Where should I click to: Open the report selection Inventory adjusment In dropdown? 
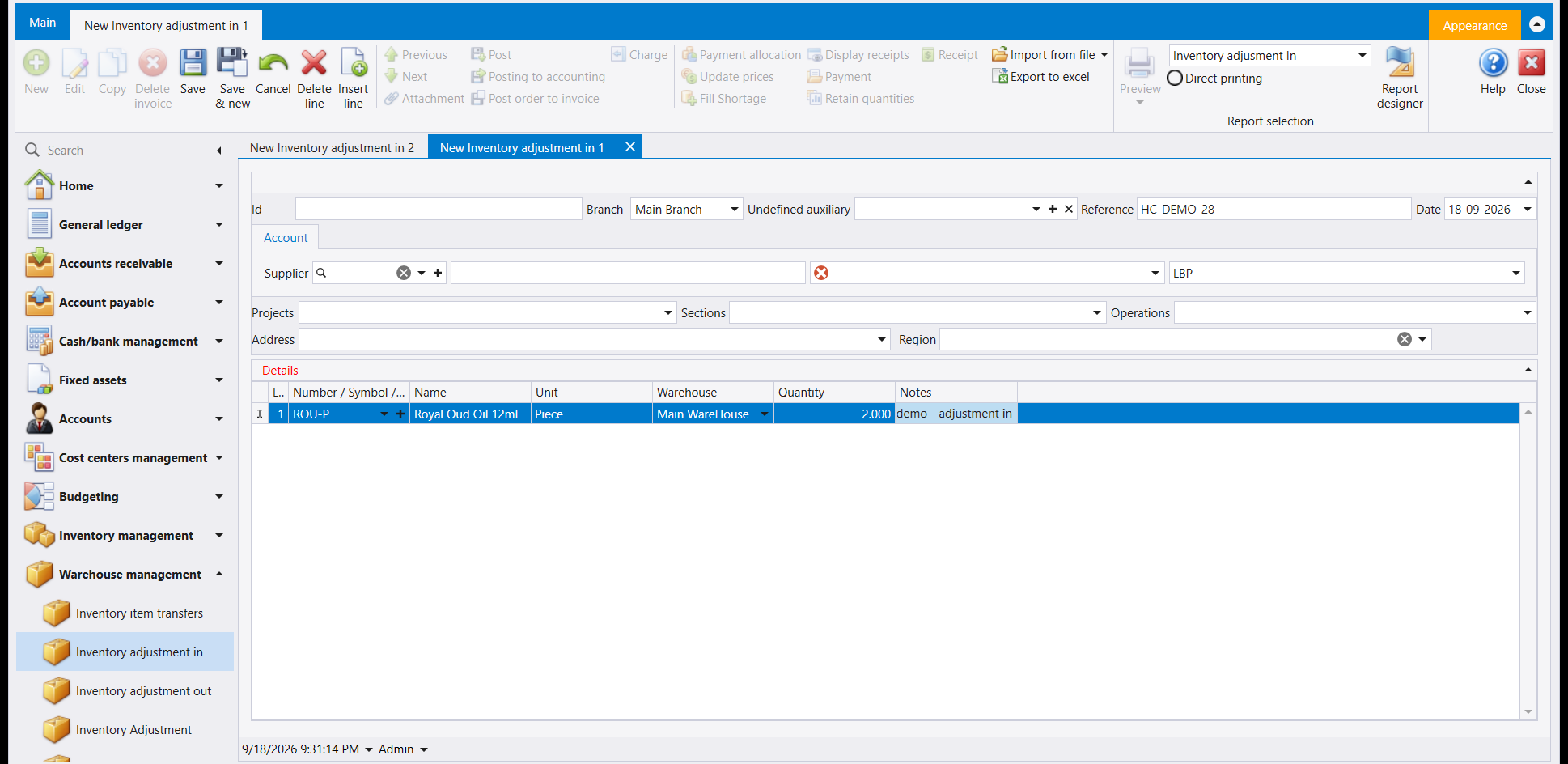[x=1362, y=55]
